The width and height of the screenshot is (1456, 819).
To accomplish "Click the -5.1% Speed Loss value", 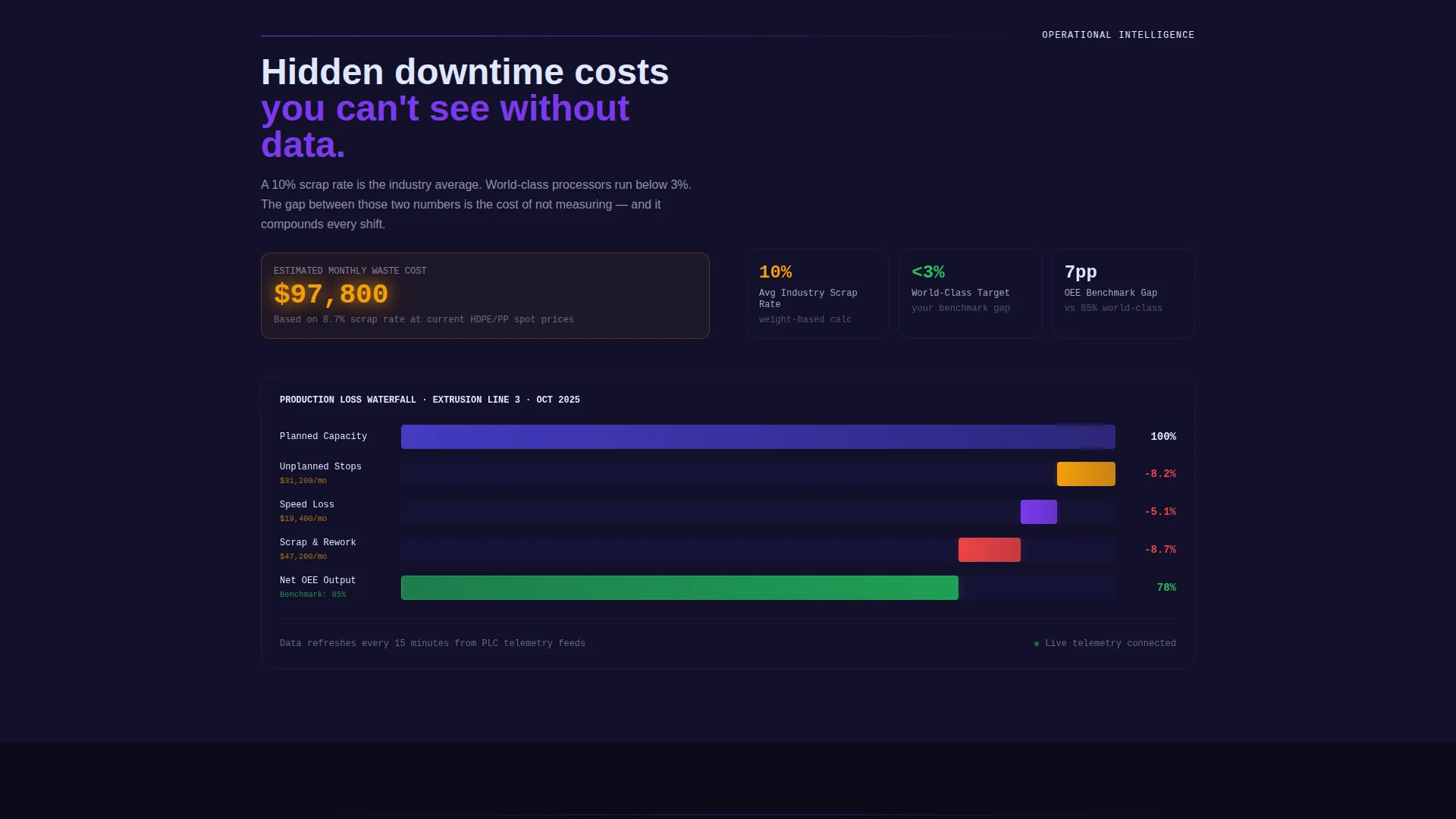I will click(1160, 512).
